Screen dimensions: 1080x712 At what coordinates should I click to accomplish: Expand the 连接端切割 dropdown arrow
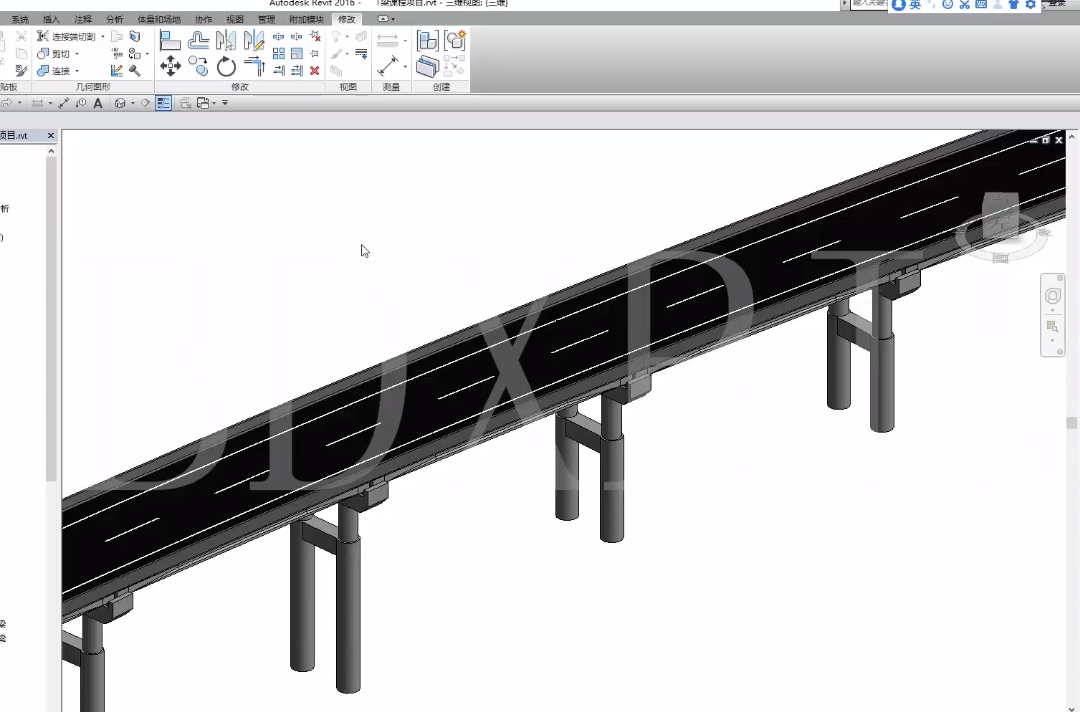coord(103,36)
